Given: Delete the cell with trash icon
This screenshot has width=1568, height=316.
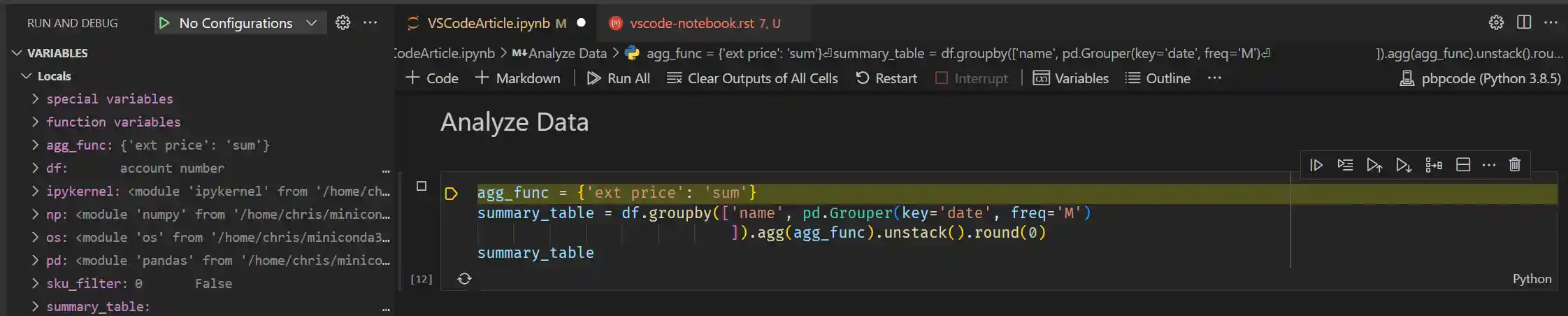Looking at the screenshot, I should 1515,165.
